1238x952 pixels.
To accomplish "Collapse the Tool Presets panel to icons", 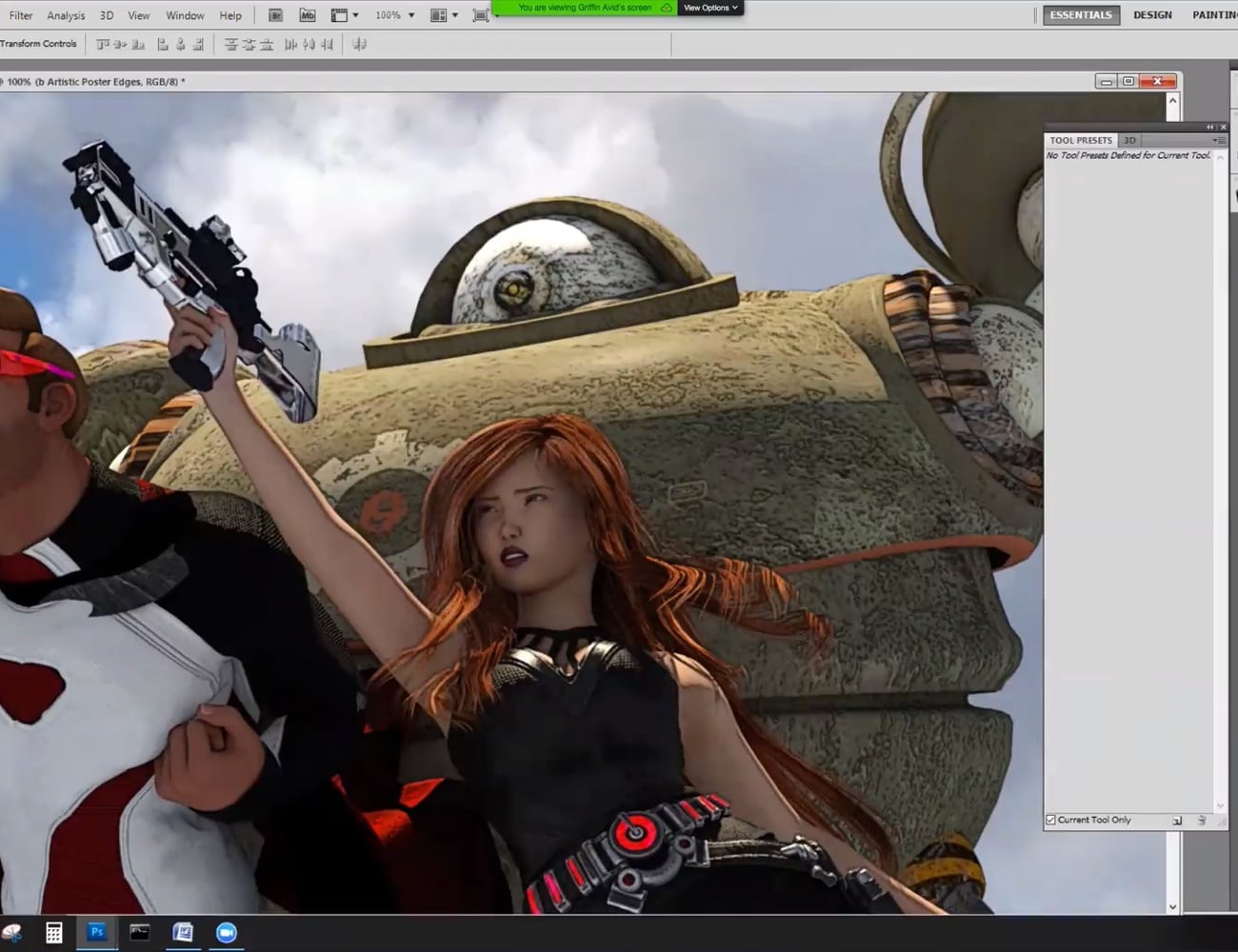I will pyautogui.click(x=1209, y=126).
